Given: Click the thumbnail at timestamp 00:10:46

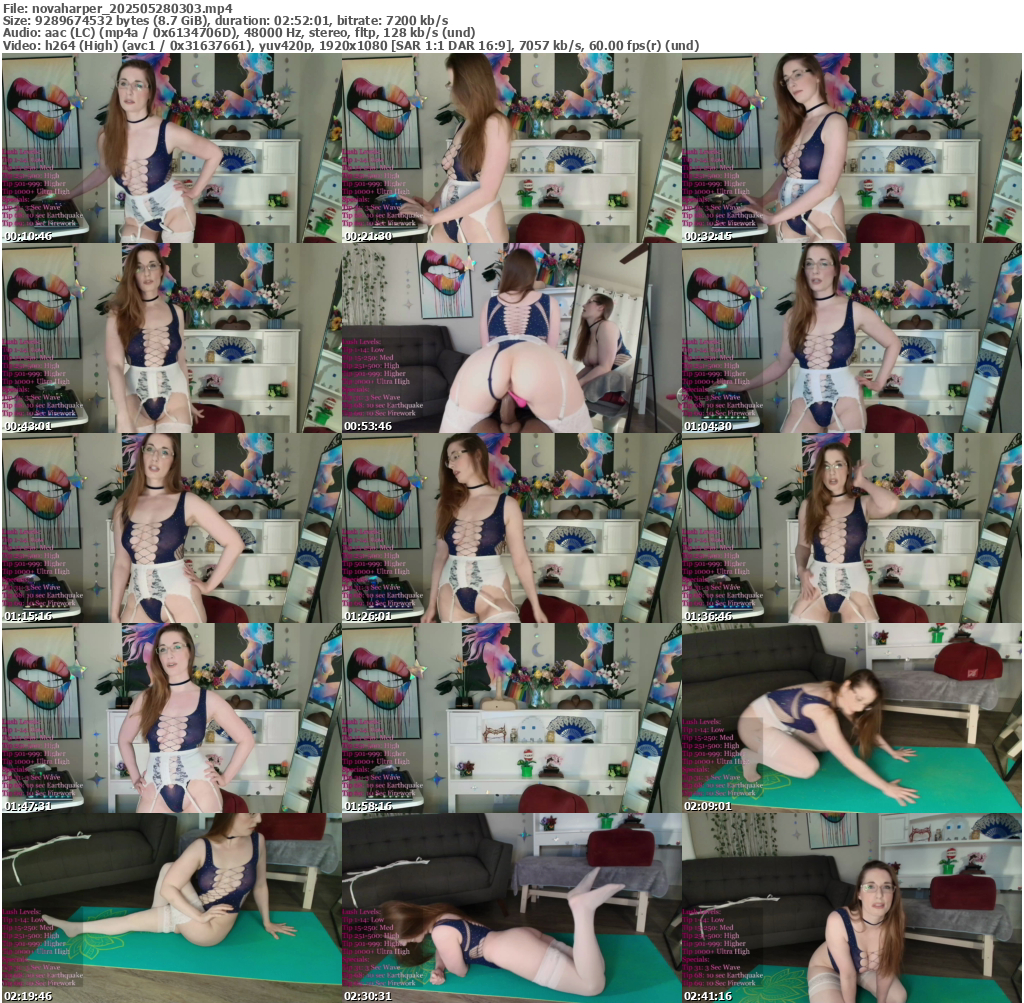Looking at the screenshot, I should [x=171, y=148].
